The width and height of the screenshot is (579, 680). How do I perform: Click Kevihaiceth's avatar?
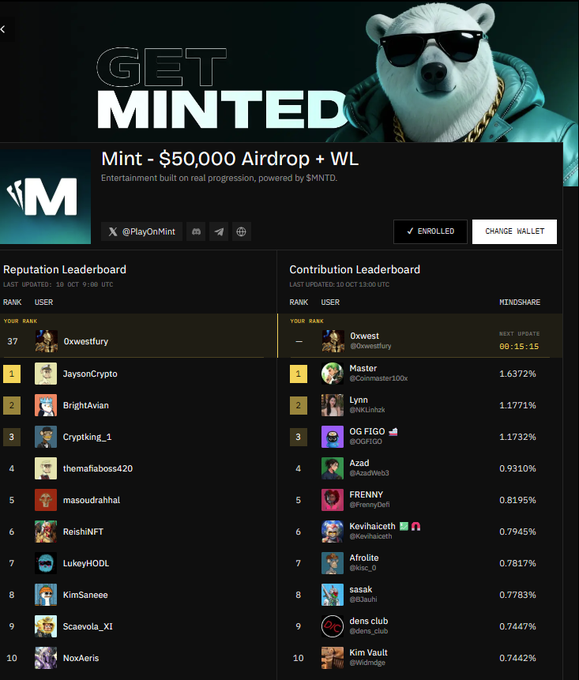click(x=332, y=532)
